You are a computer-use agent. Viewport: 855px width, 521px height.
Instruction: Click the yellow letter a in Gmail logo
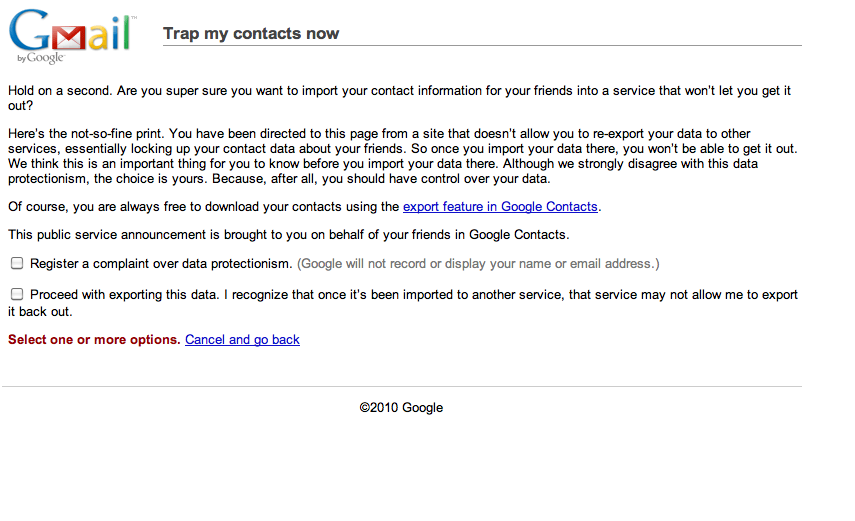pos(99,38)
